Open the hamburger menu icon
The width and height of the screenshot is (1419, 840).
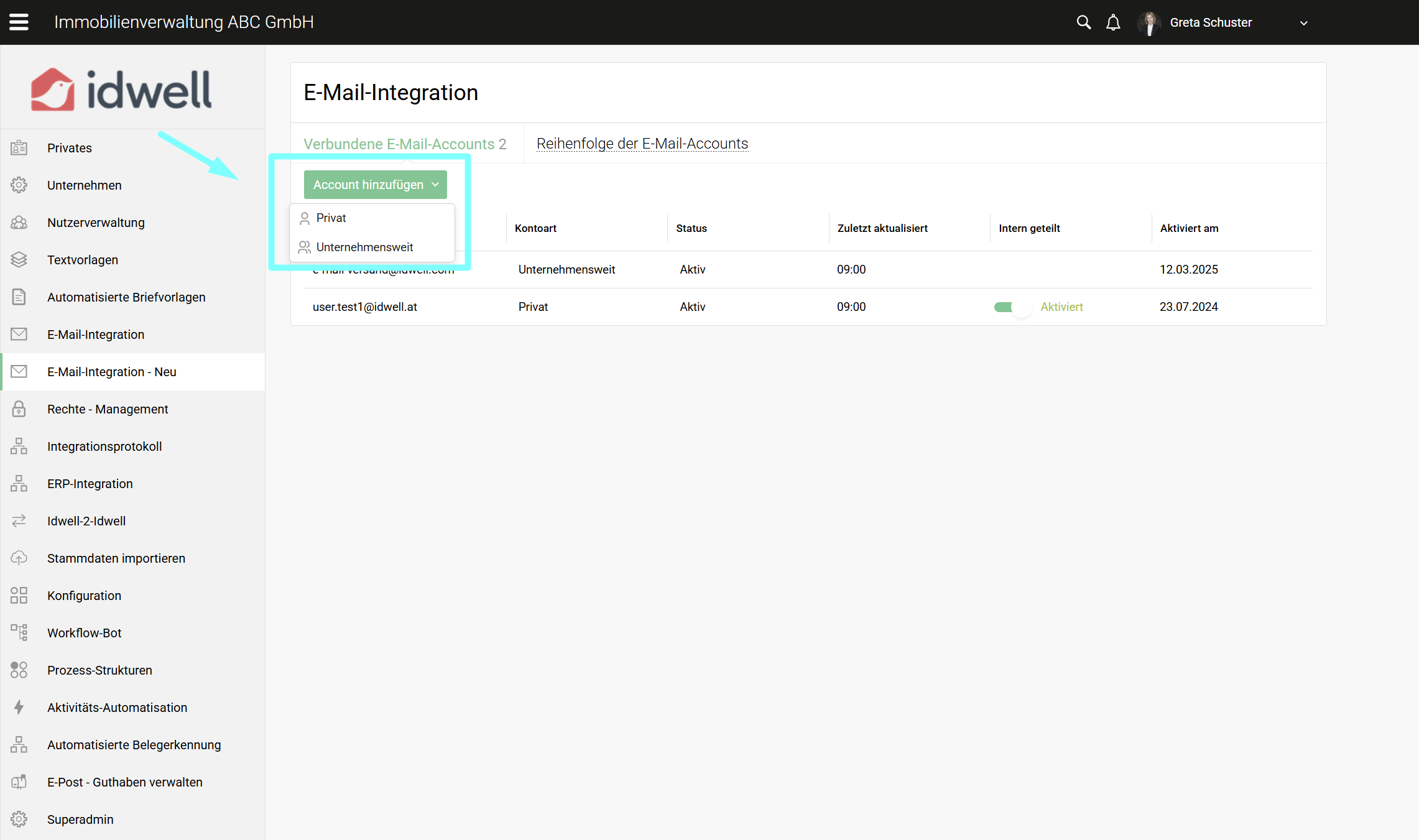(19, 22)
